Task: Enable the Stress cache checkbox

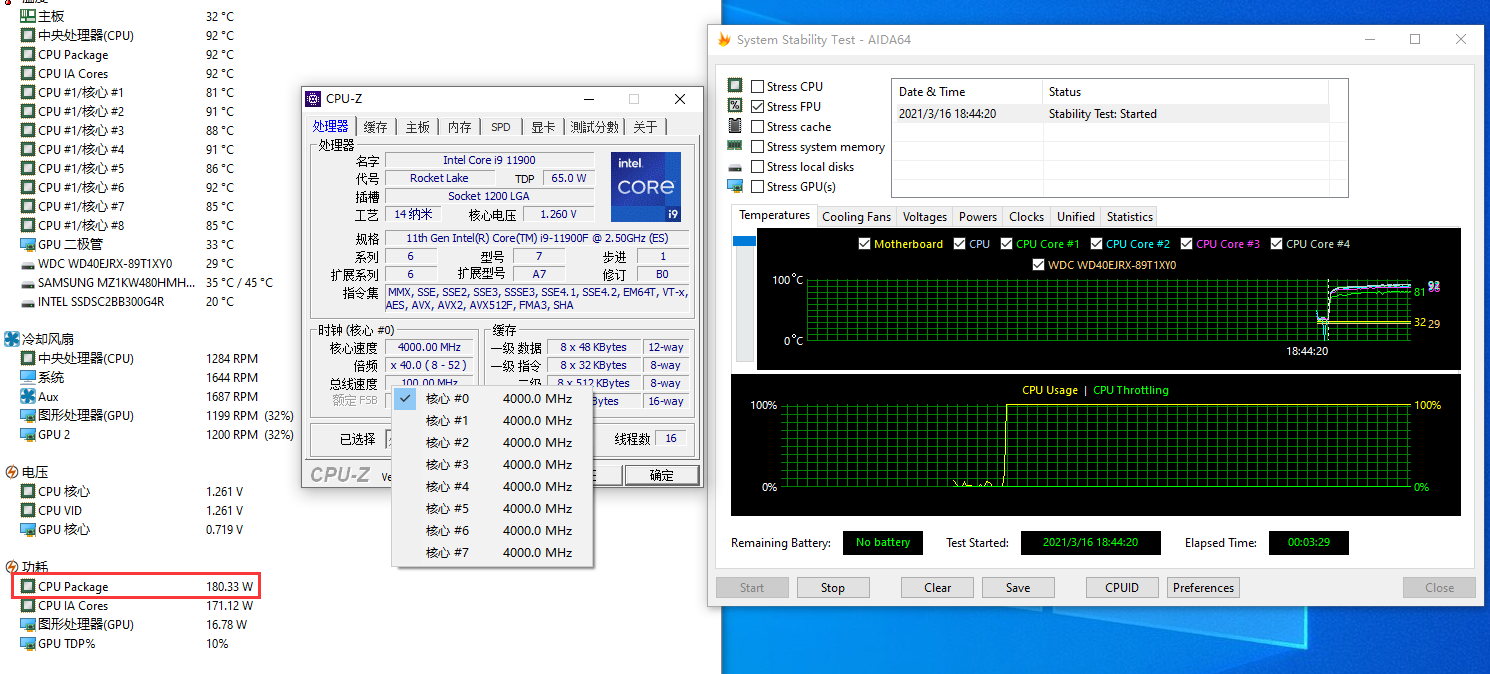Action: [x=758, y=127]
